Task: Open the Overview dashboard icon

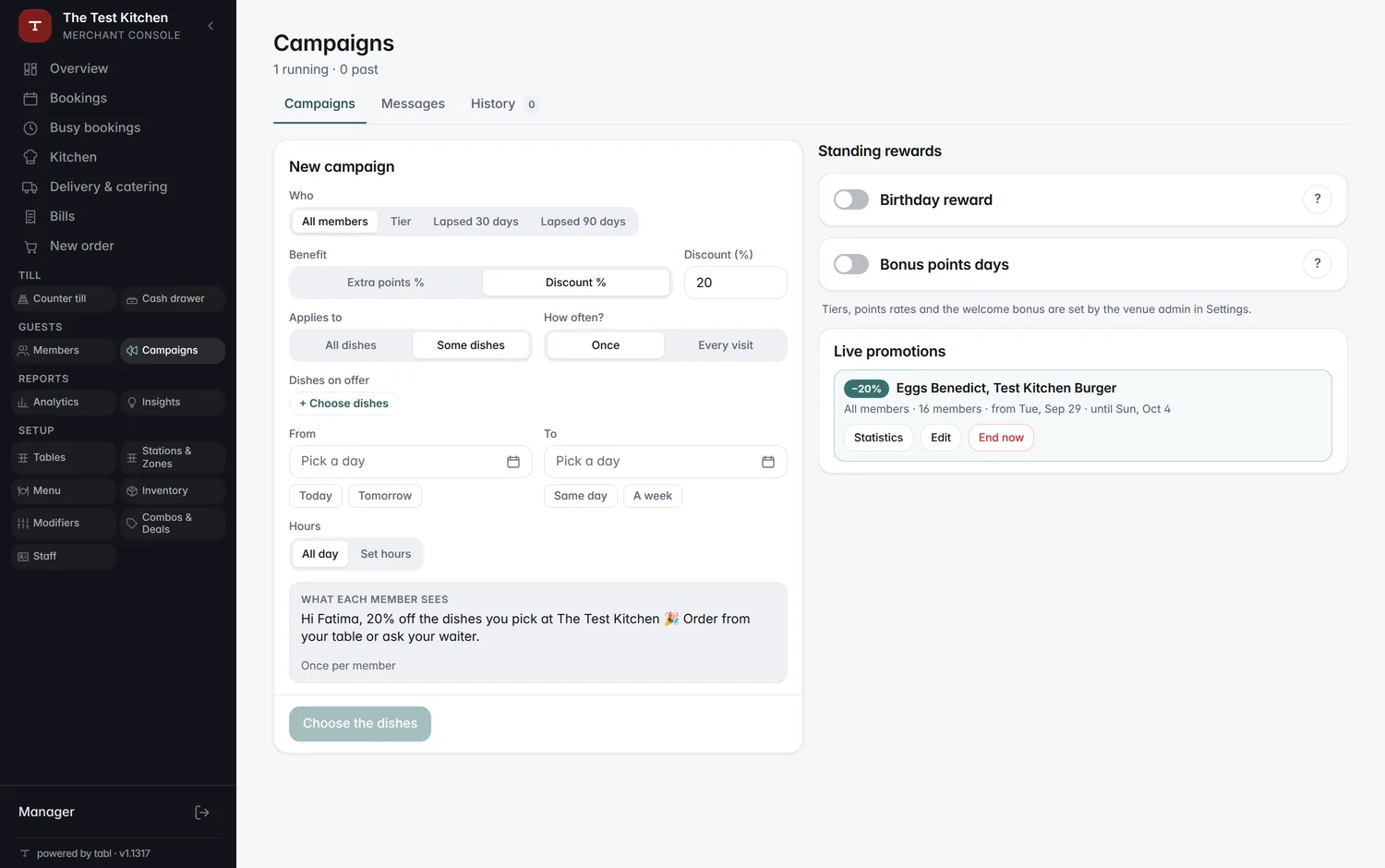Action: [30, 69]
